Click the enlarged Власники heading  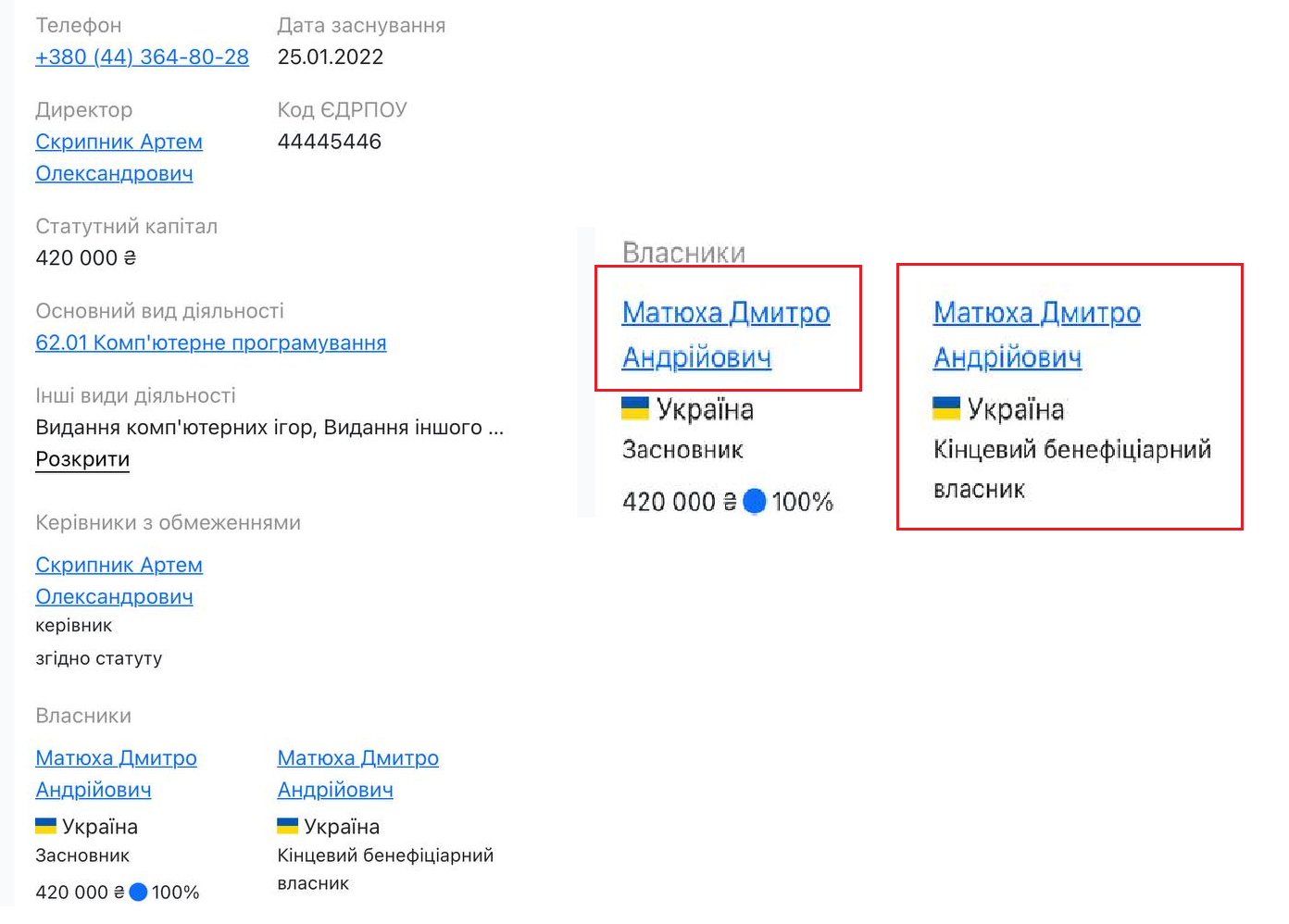683,253
